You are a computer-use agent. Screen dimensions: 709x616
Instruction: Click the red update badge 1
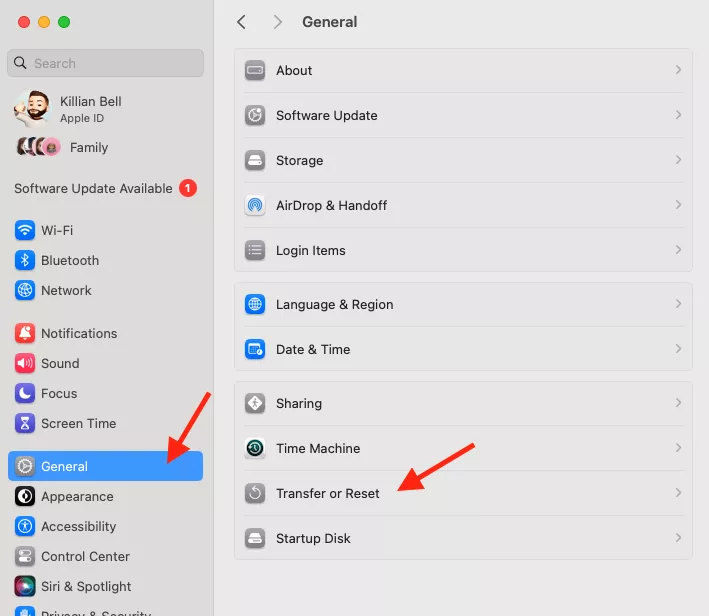(188, 188)
